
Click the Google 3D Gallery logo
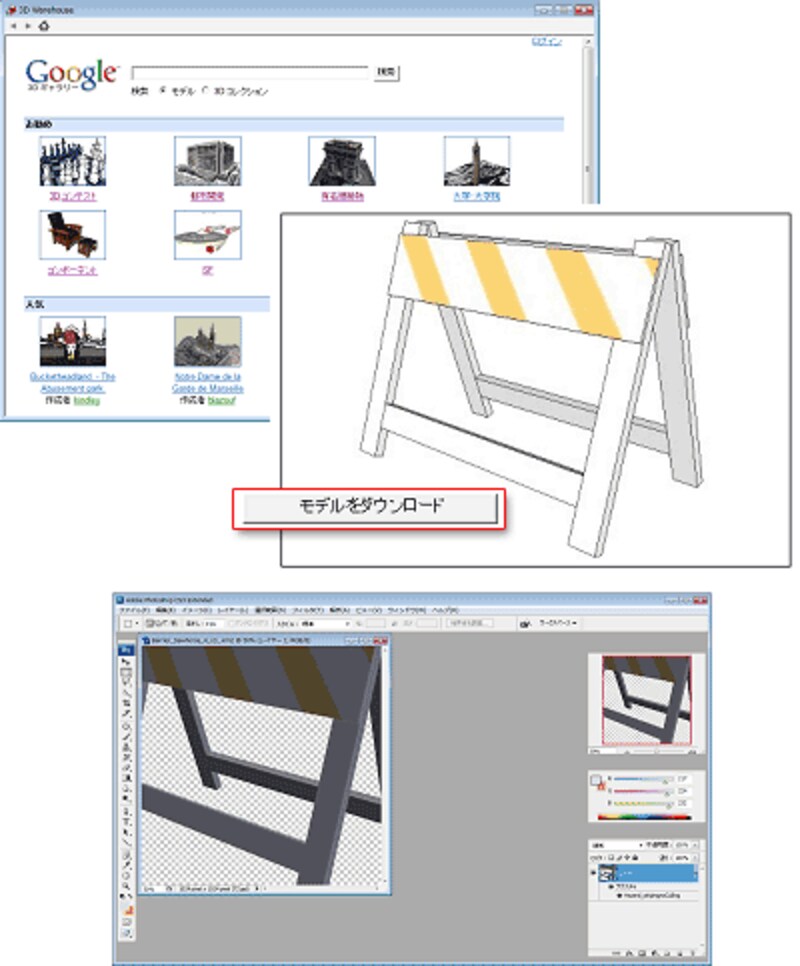pos(71,75)
